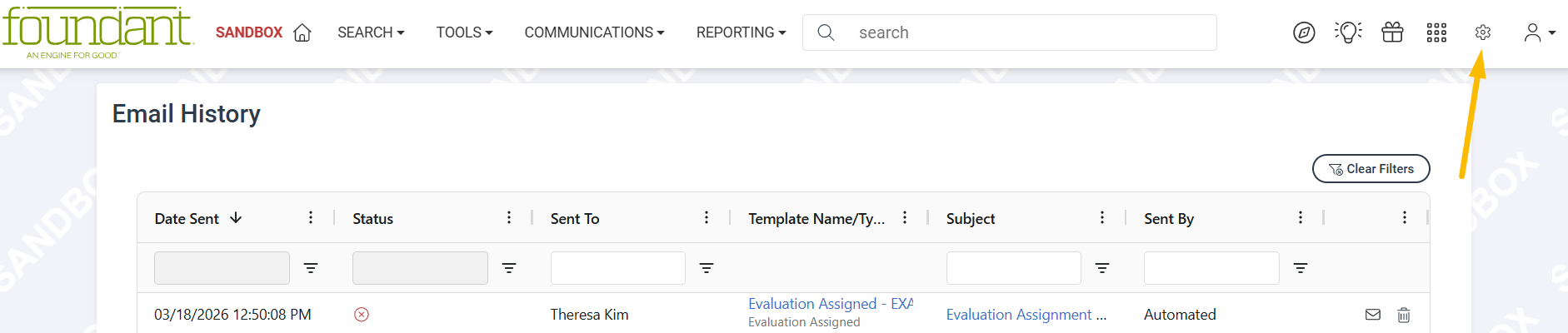Screen dimensions: 1568x333
Task: Open the Sent To filter operator icon
Action: (707, 268)
